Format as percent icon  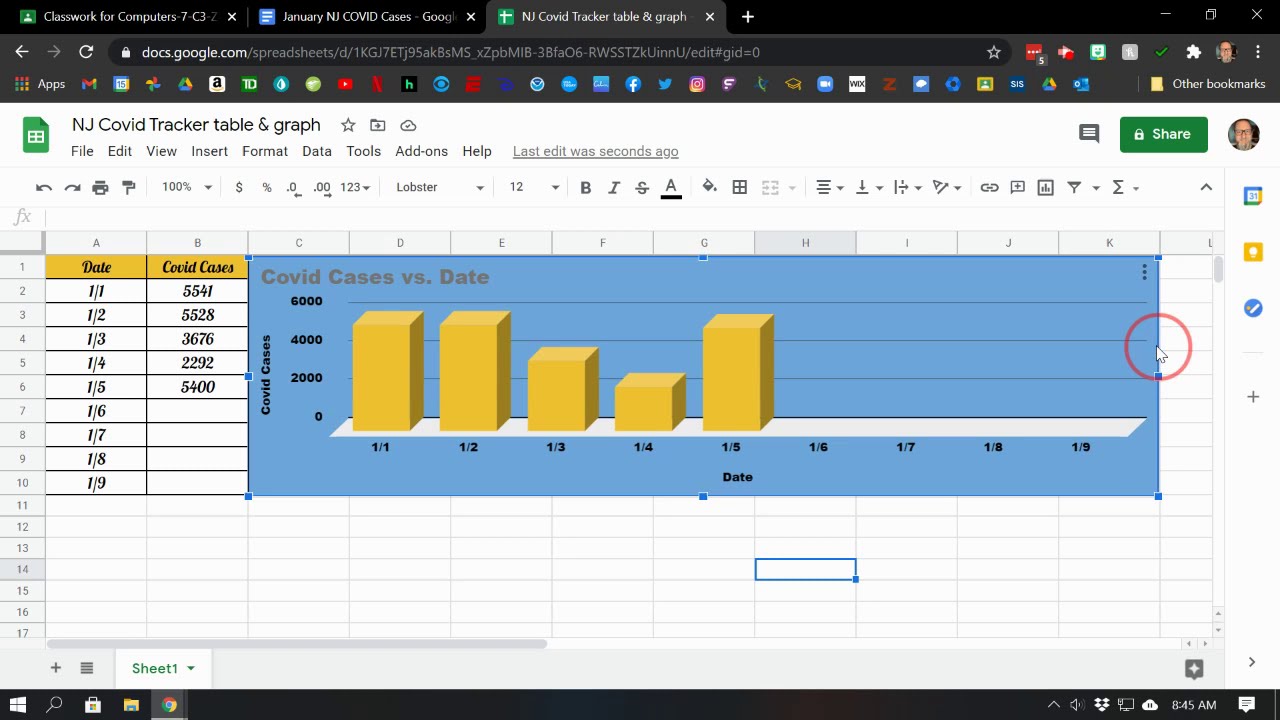[x=267, y=187]
